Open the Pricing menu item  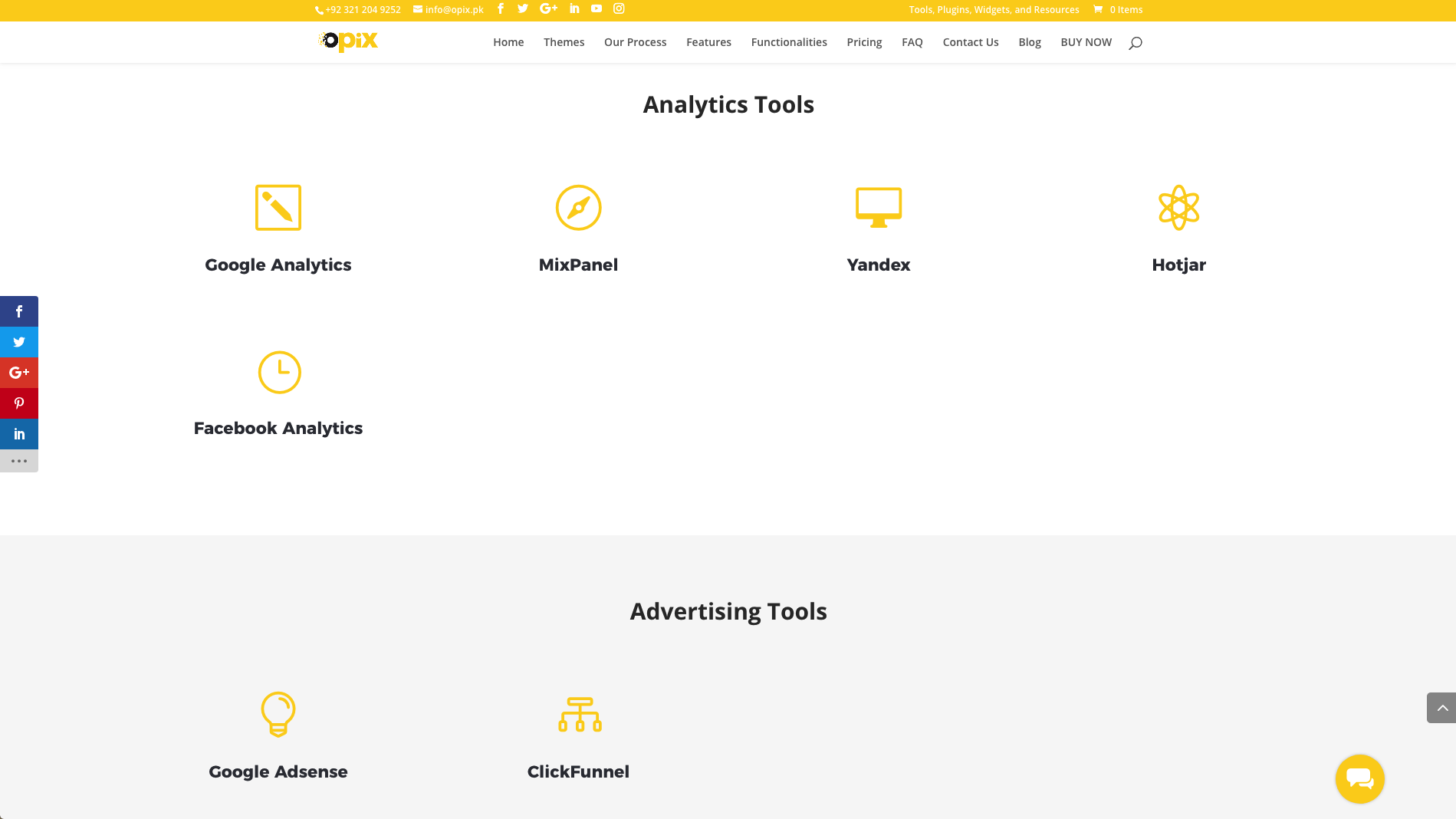[x=864, y=42]
